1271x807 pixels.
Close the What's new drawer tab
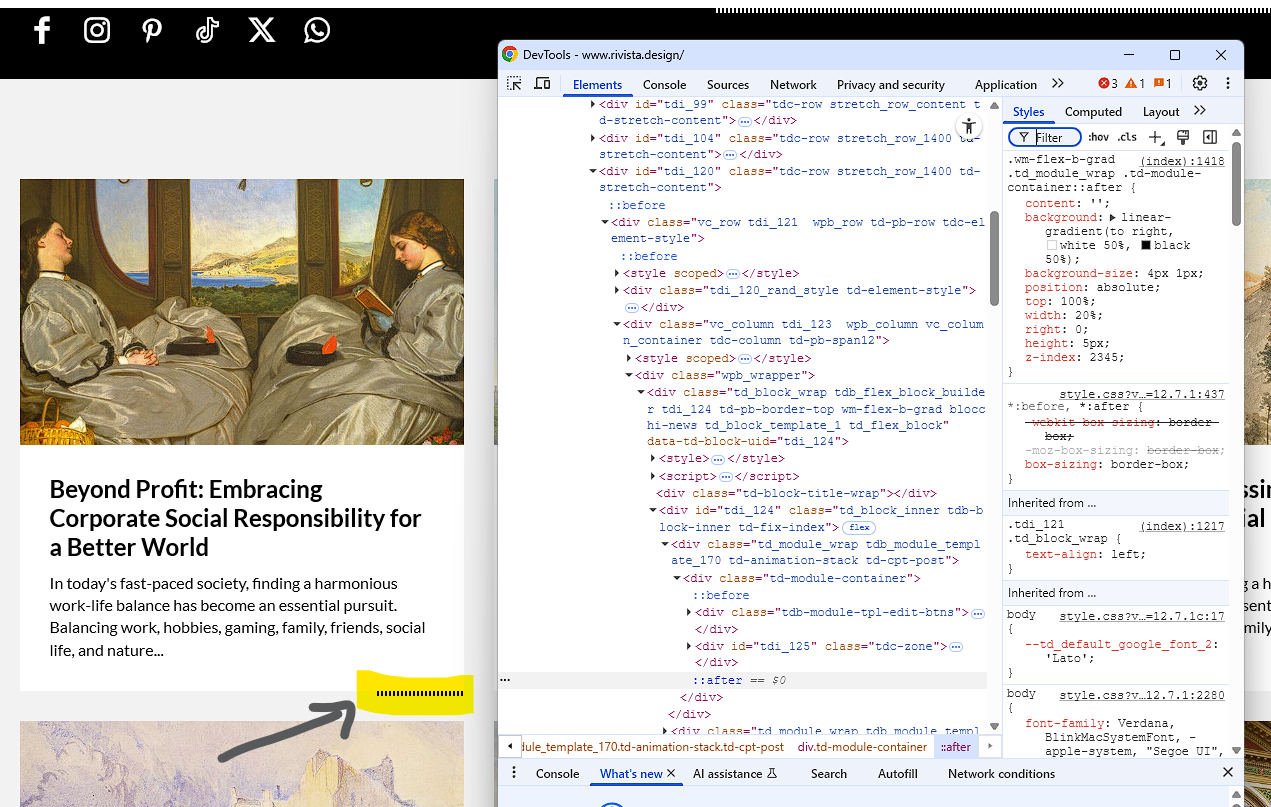click(x=671, y=773)
